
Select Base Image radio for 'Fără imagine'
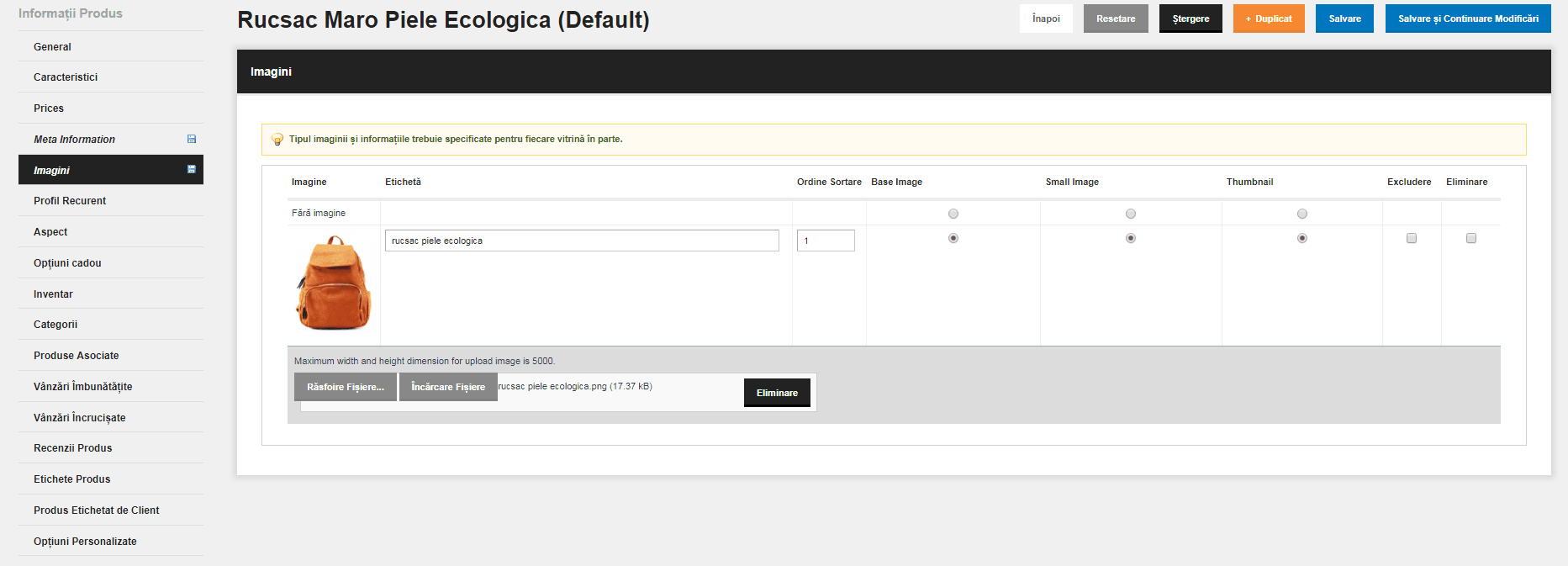coord(953,214)
